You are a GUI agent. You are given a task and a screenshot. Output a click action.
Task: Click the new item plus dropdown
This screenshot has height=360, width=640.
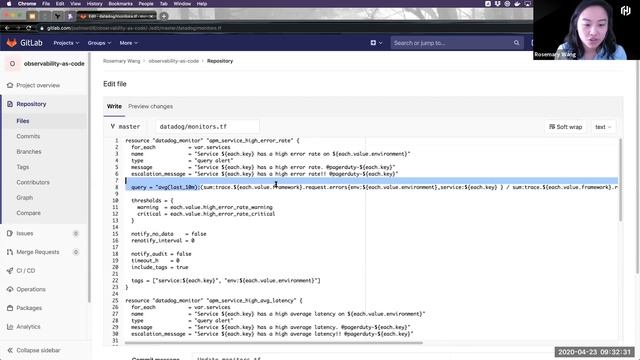376,42
